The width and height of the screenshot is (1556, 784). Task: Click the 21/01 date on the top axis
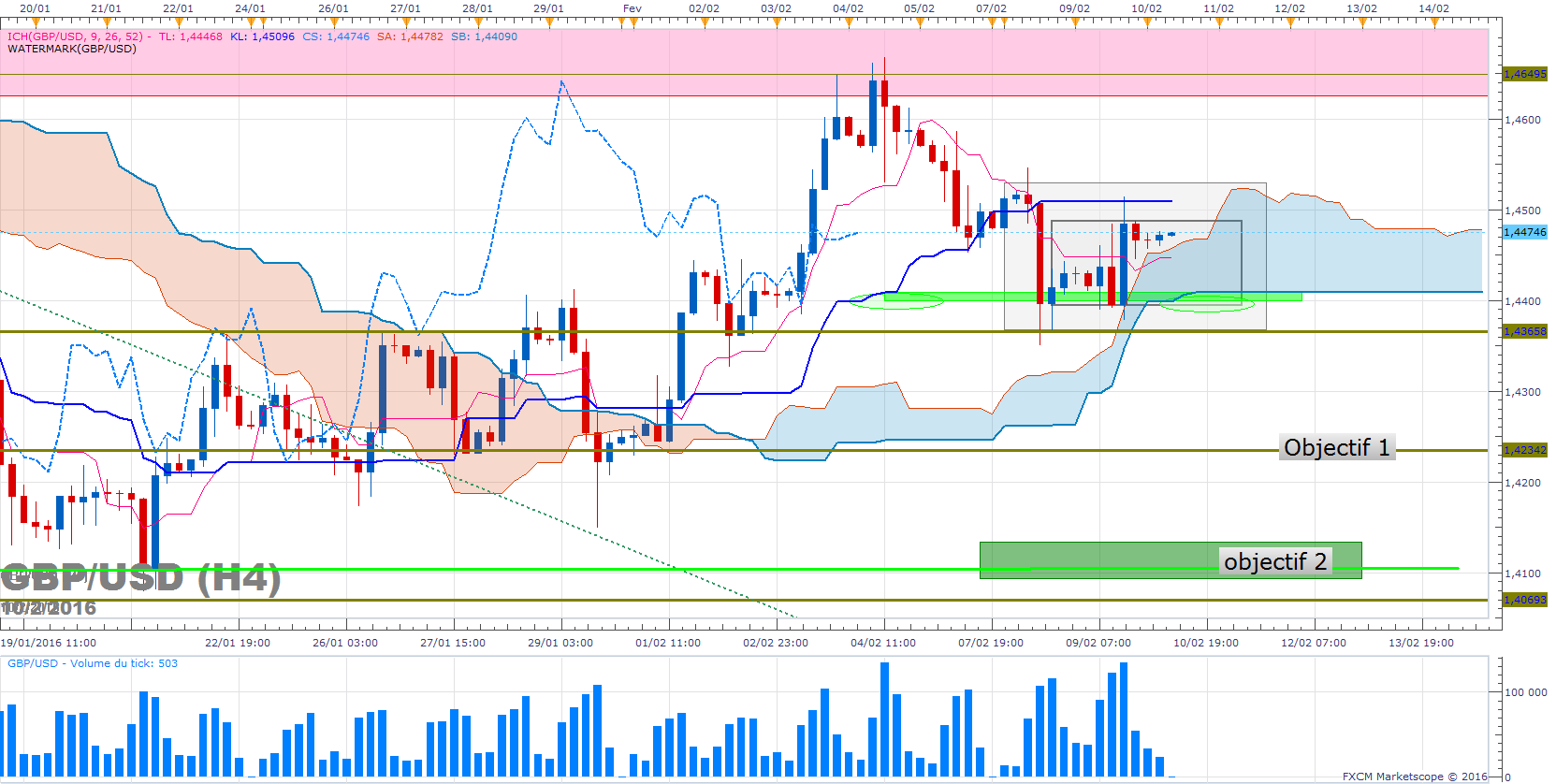click(106, 8)
